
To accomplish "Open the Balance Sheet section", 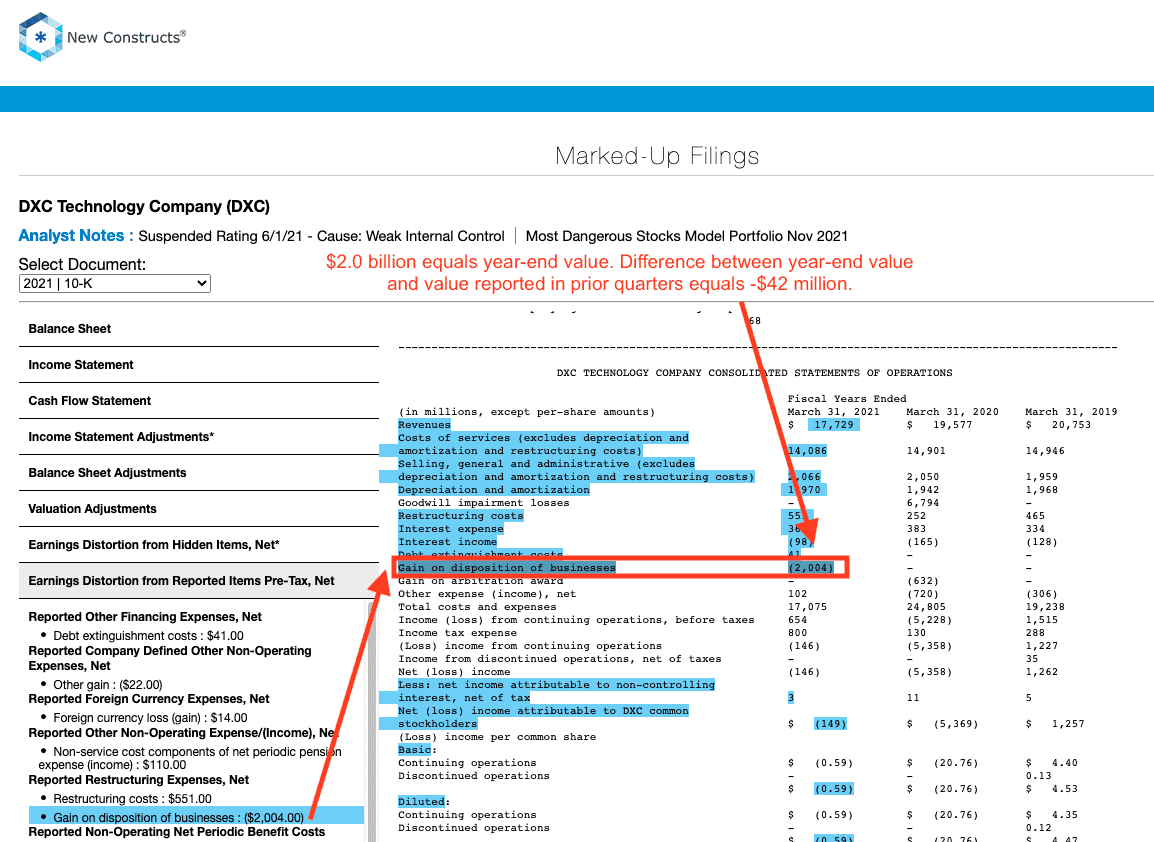I will coord(199,329).
